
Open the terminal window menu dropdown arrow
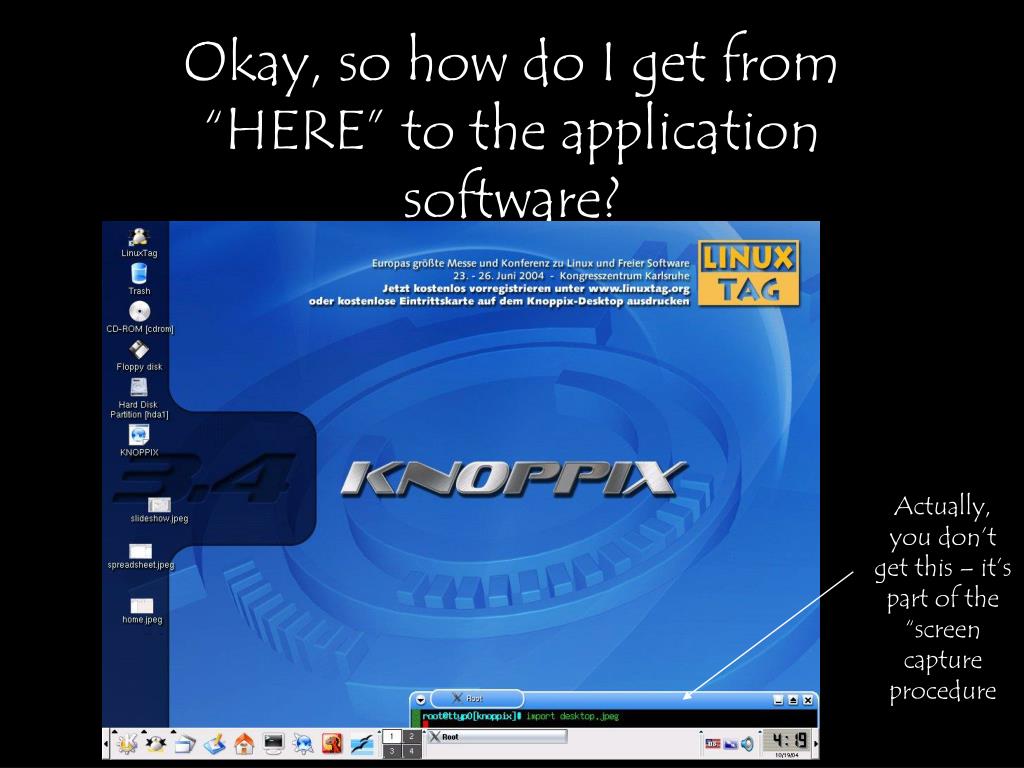(421, 699)
